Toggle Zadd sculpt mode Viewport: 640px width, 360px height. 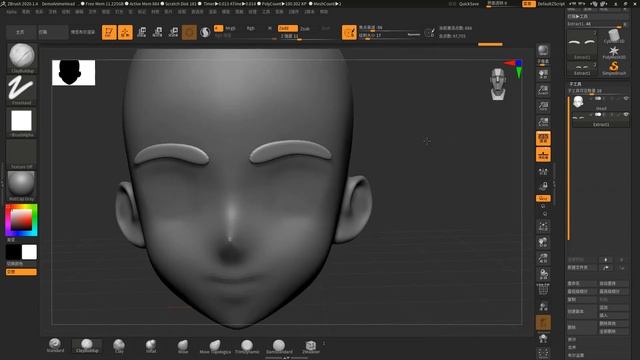click(288, 28)
